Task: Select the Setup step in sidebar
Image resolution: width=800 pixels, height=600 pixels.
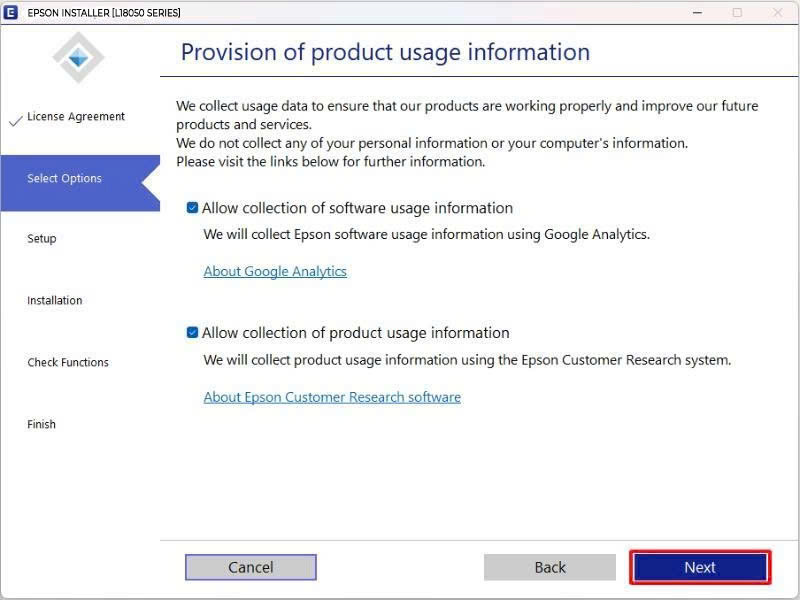Action: tap(42, 238)
